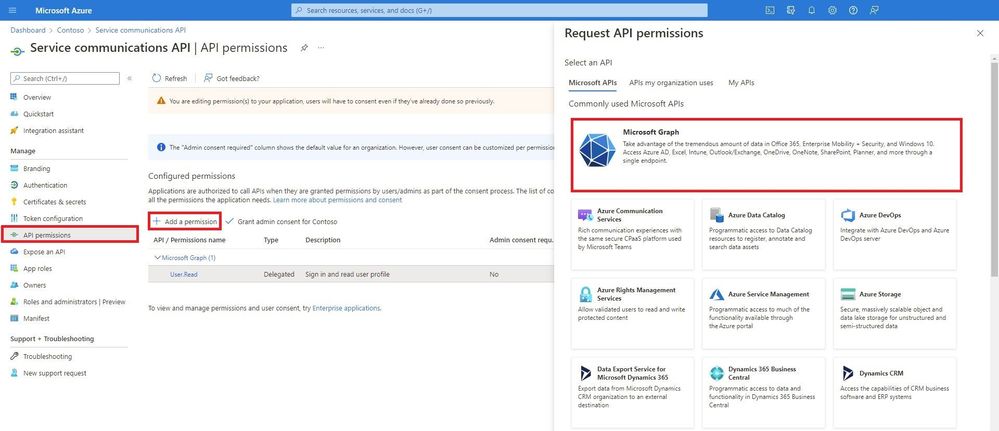Click Sign in and read user profile description

point(347,274)
